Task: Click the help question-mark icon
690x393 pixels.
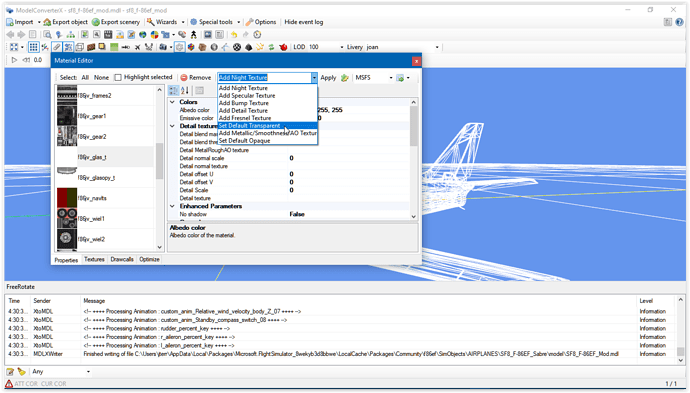Action: point(680,22)
